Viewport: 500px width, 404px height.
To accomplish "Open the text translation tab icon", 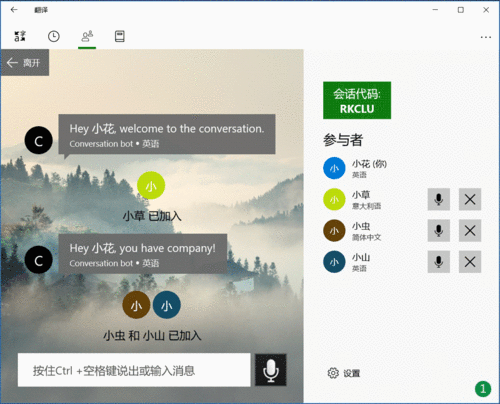I will 20,36.
